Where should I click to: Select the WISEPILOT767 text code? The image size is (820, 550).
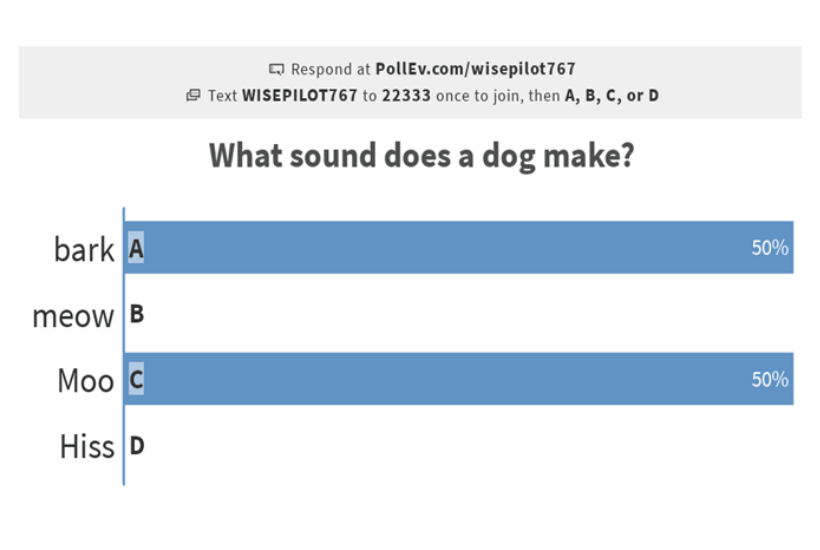tap(300, 96)
